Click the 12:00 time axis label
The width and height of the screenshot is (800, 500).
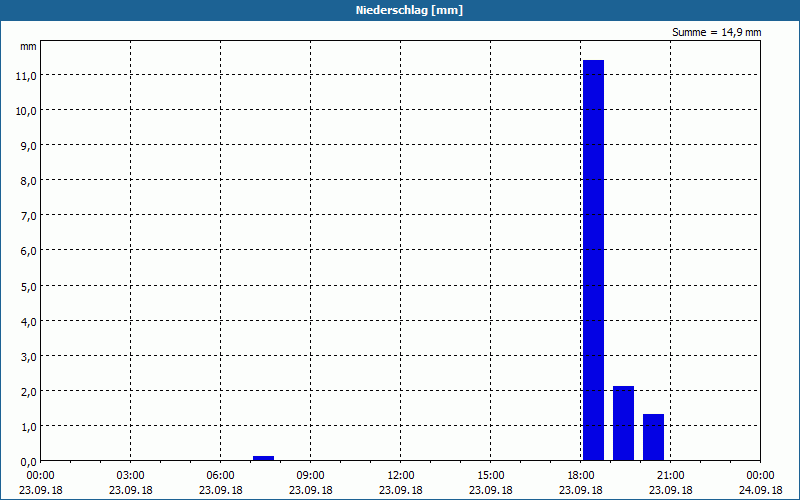pyautogui.click(x=401, y=476)
